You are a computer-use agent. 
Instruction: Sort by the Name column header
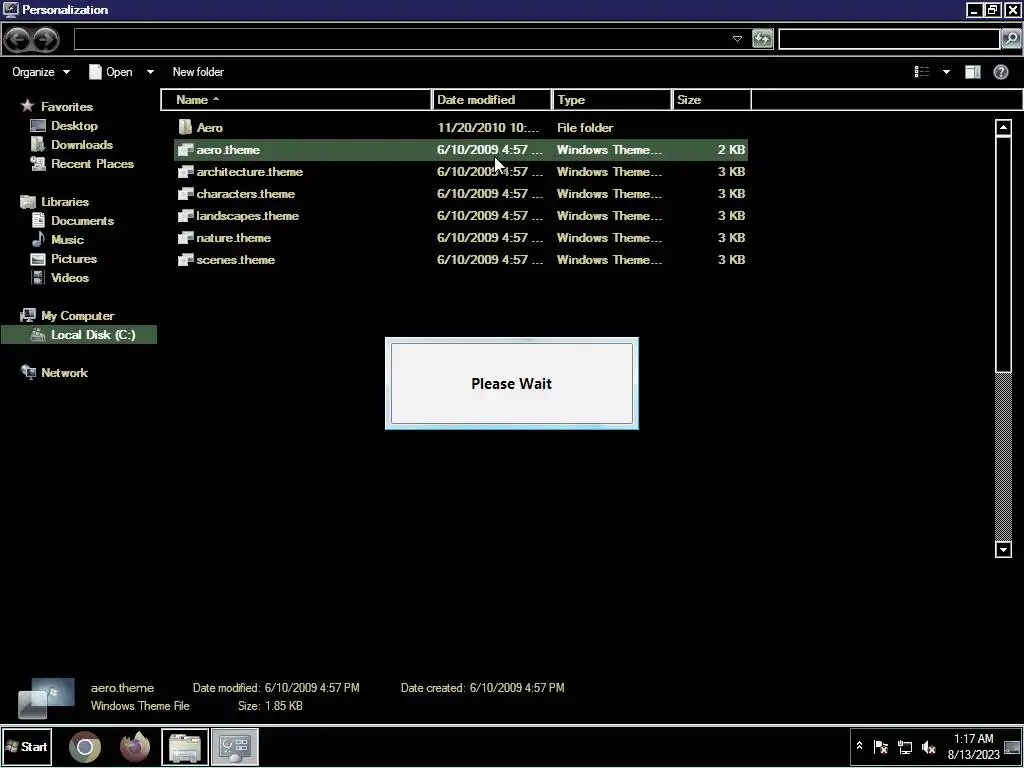click(296, 100)
